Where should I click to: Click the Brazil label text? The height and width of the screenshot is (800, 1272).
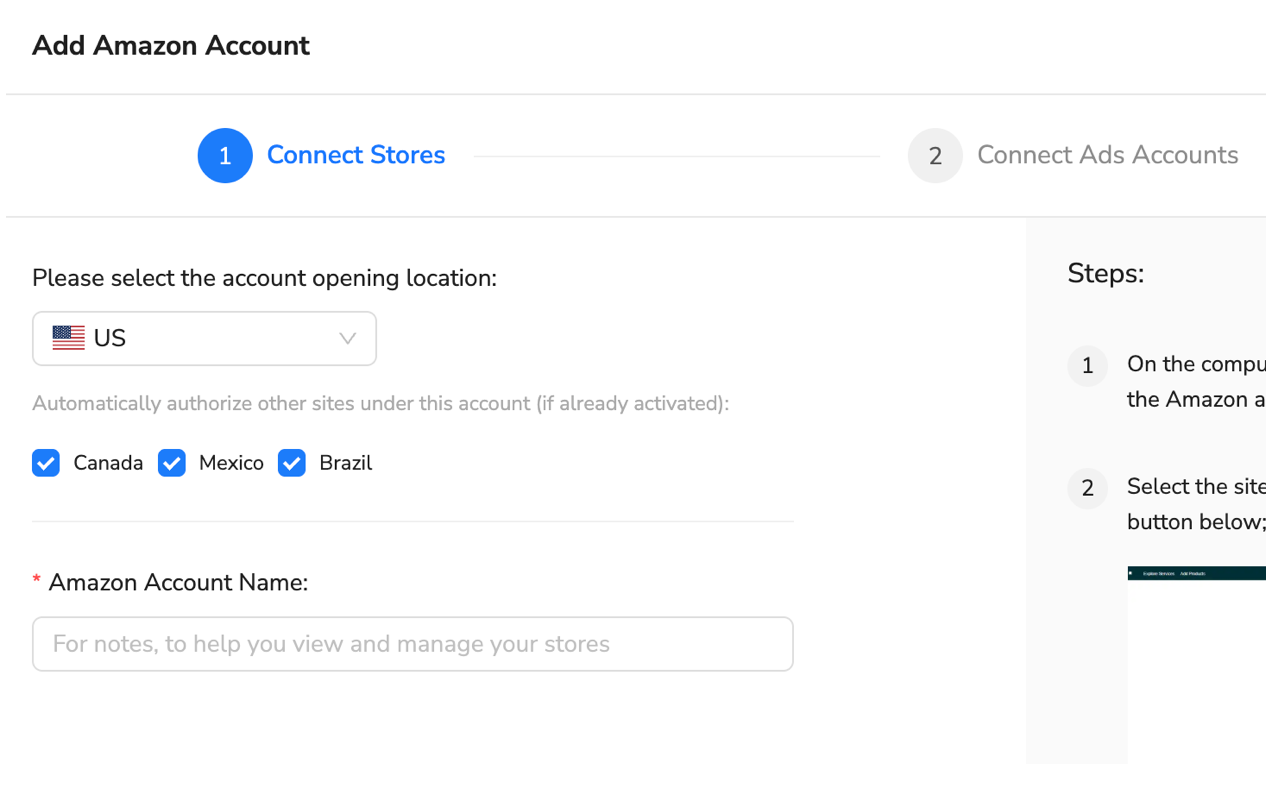coord(345,463)
